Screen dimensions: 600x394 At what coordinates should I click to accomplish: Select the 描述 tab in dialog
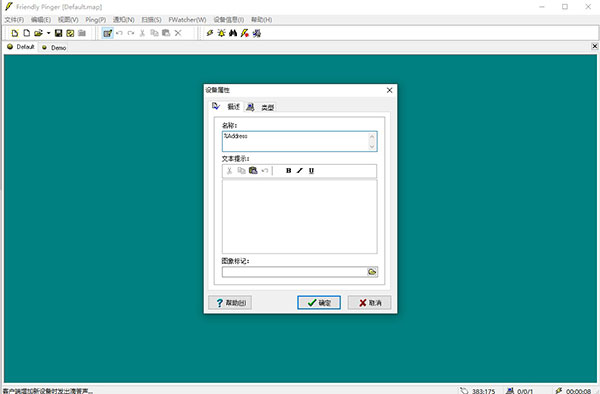pos(226,106)
